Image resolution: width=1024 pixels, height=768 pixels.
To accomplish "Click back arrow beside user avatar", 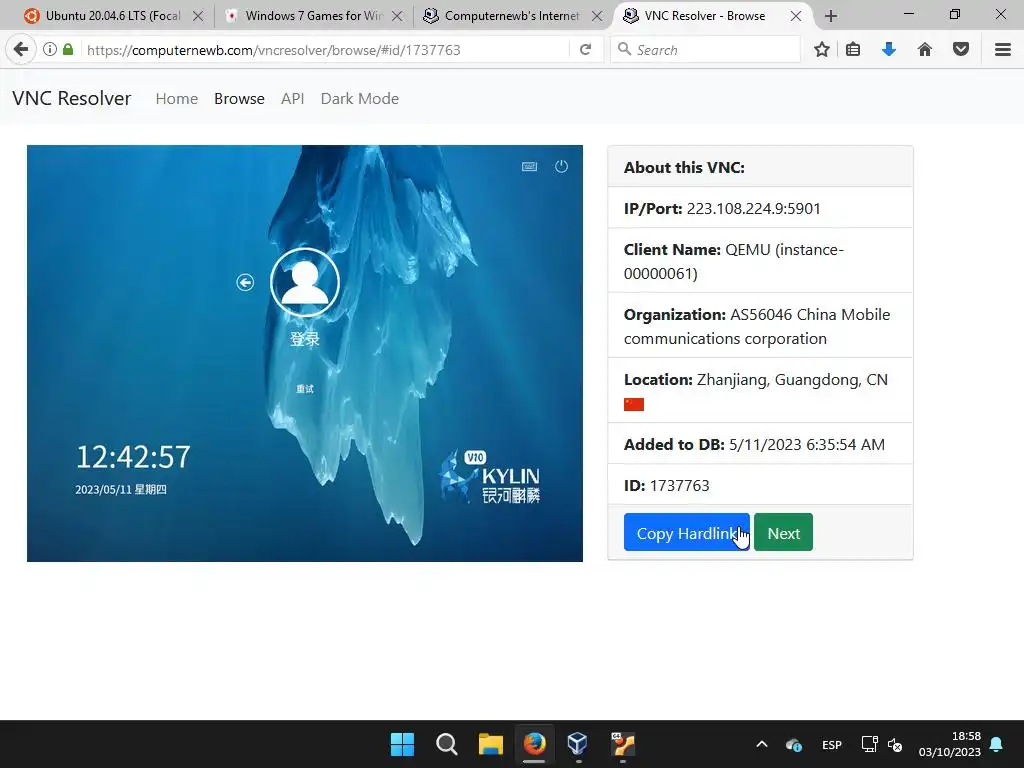I will 245,282.
